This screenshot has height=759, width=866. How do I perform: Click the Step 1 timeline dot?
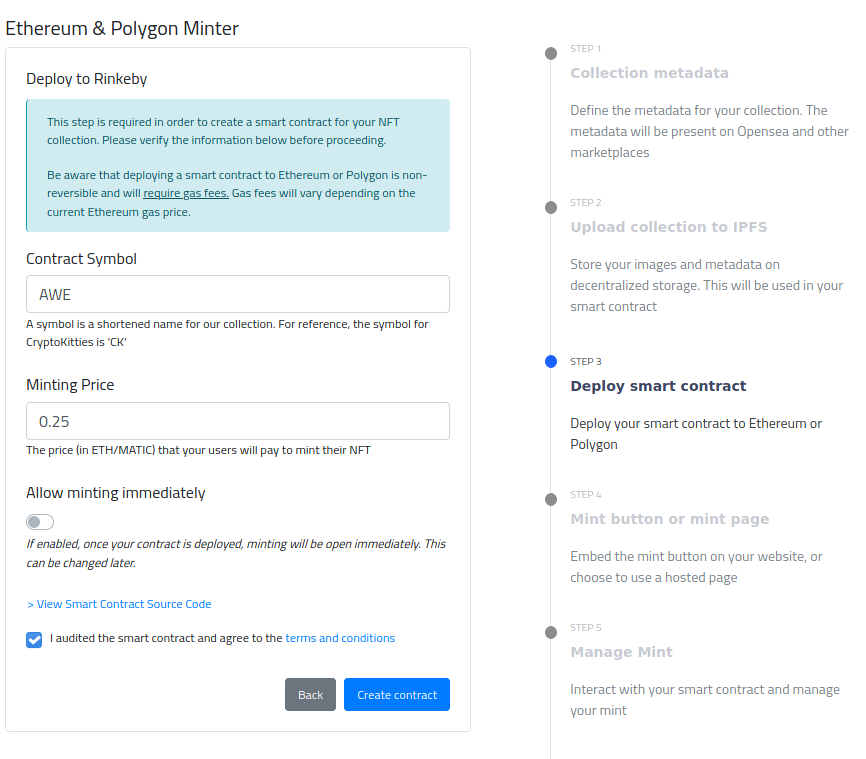(551, 54)
